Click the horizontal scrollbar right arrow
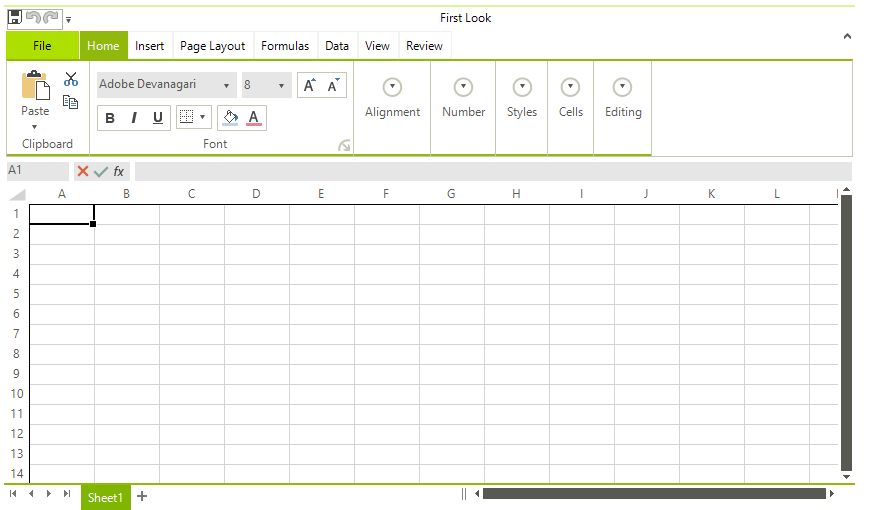Screen dimensions: 872x510 pyautogui.click(x=832, y=494)
